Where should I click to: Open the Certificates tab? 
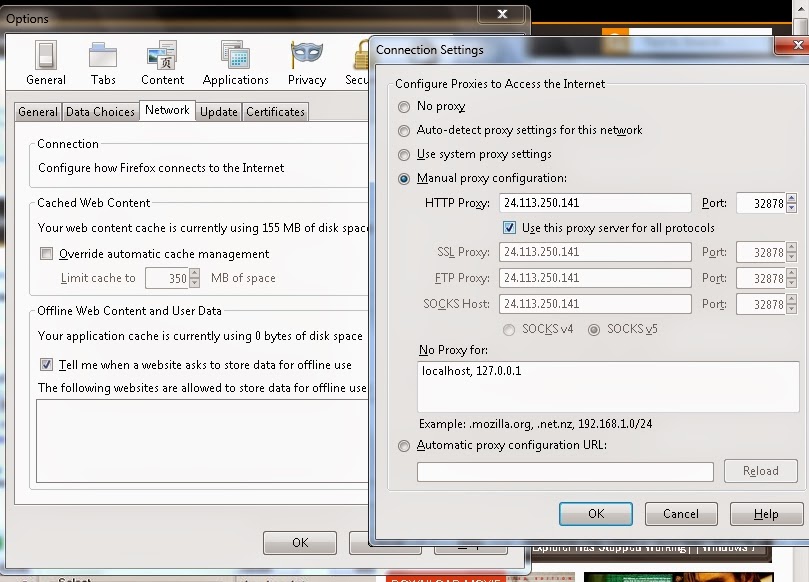coord(276,111)
